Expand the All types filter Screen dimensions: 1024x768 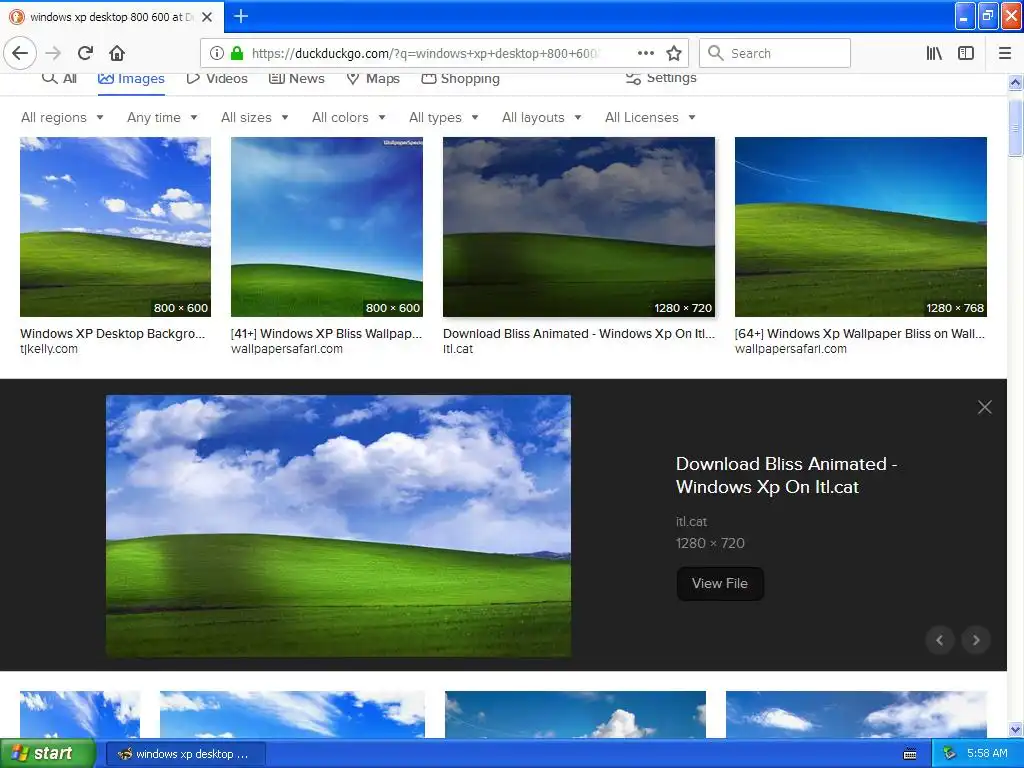point(443,118)
